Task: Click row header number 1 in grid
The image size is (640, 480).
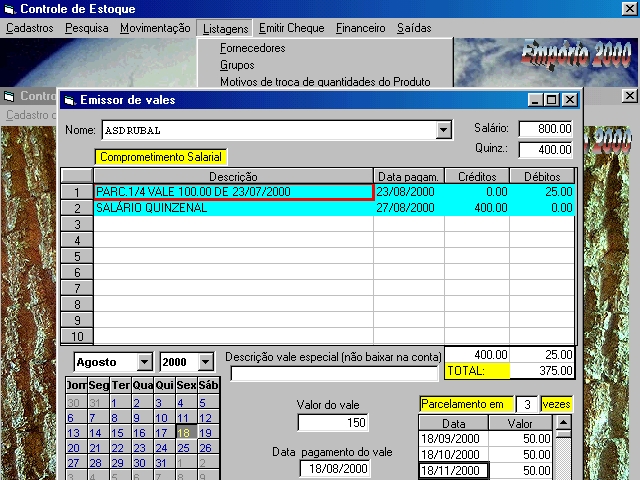Action: pyautogui.click(x=76, y=192)
